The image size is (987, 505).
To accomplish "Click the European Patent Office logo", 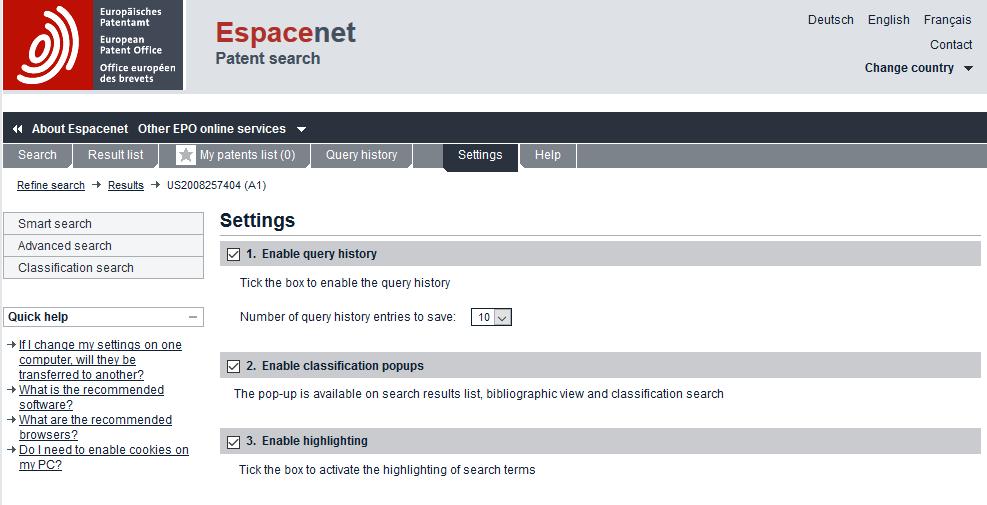I will tap(93, 45).
